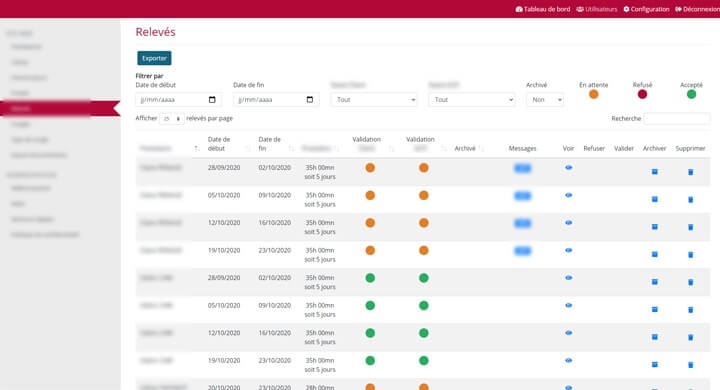Archive accepted relevé starting 12/10/2020

pos(655,337)
